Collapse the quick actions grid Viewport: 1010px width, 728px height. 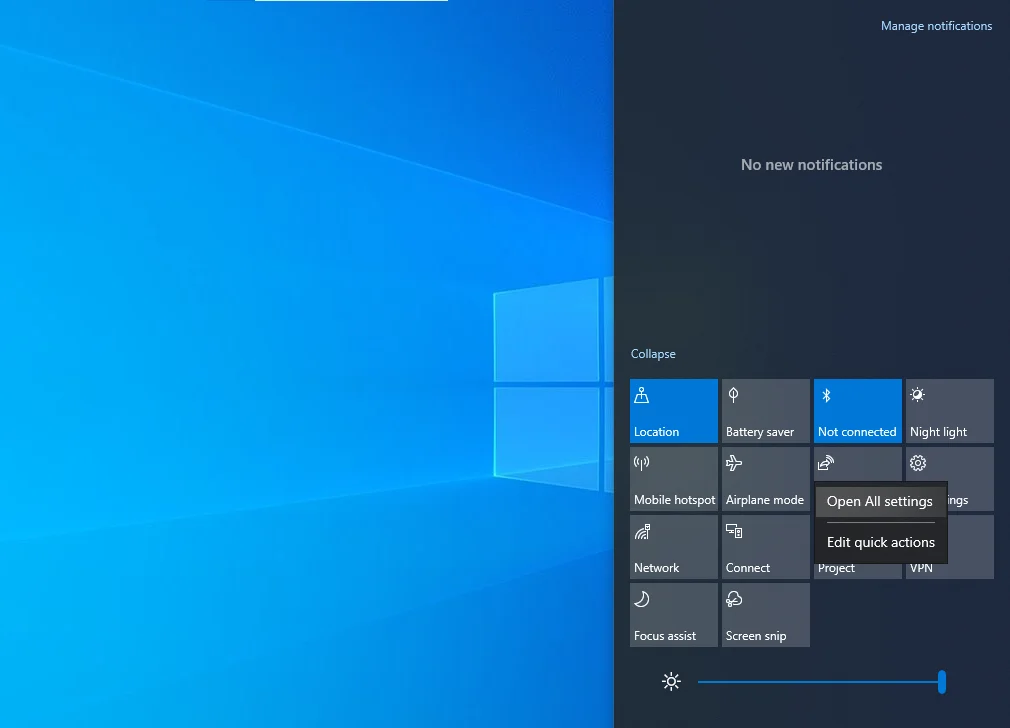pyautogui.click(x=653, y=354)
